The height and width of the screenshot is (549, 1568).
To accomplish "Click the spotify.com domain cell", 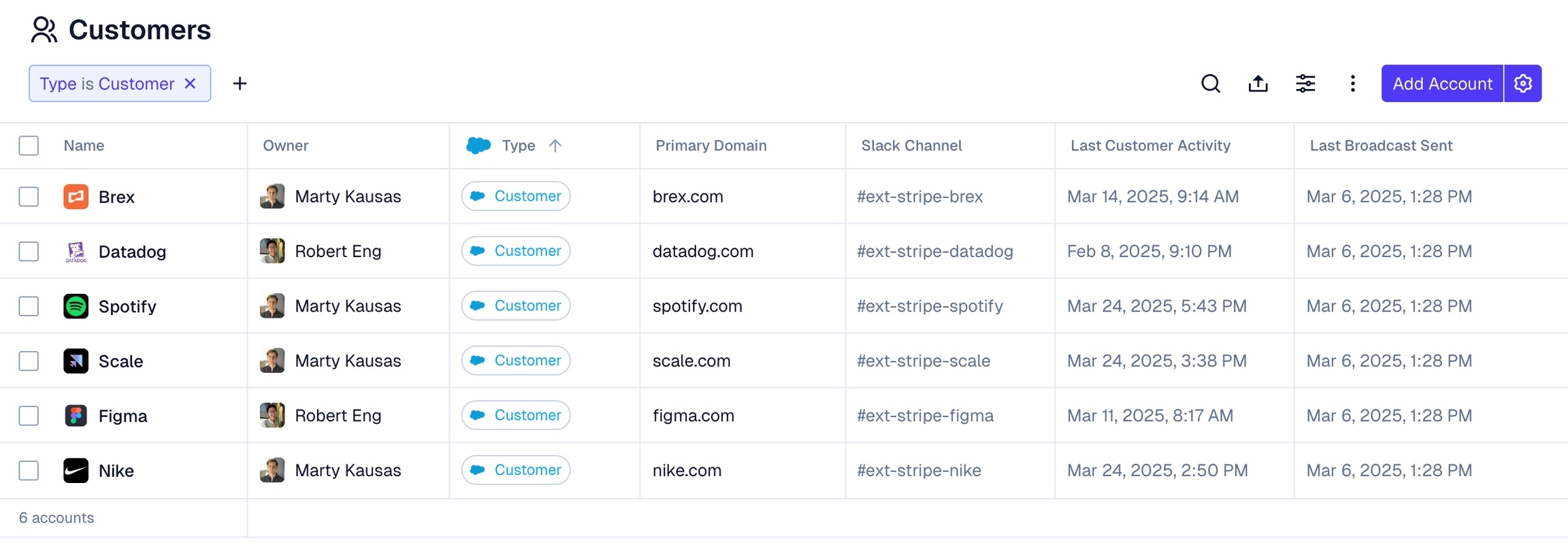I will (x=698, y=306).
